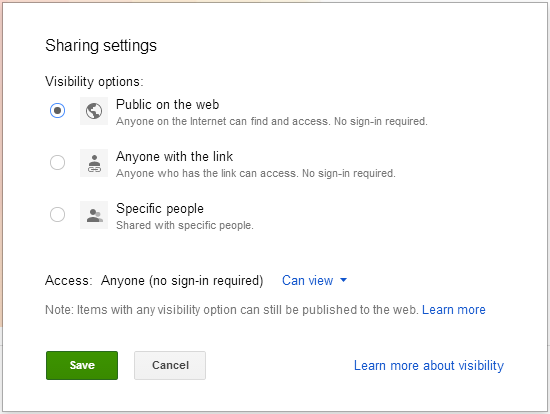Click the person-with-link icon

[x=94, y=163]
